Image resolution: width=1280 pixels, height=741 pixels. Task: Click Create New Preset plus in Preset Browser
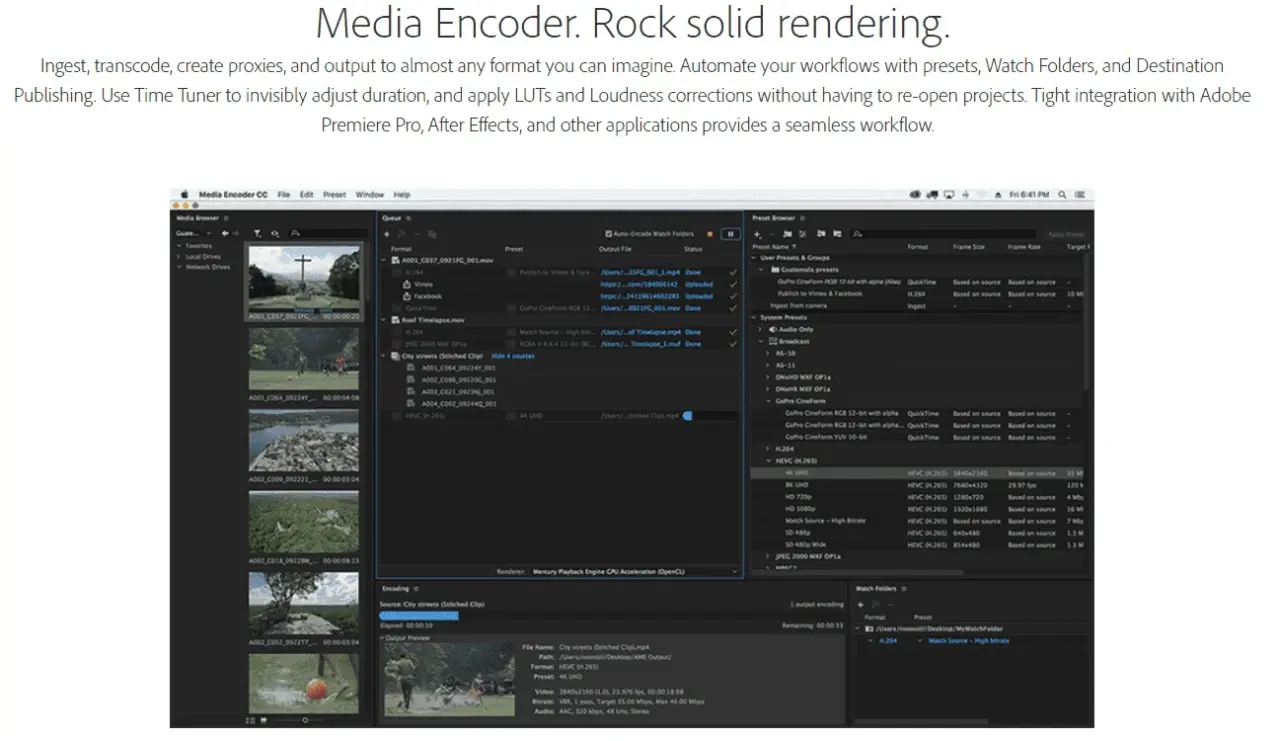757,233
